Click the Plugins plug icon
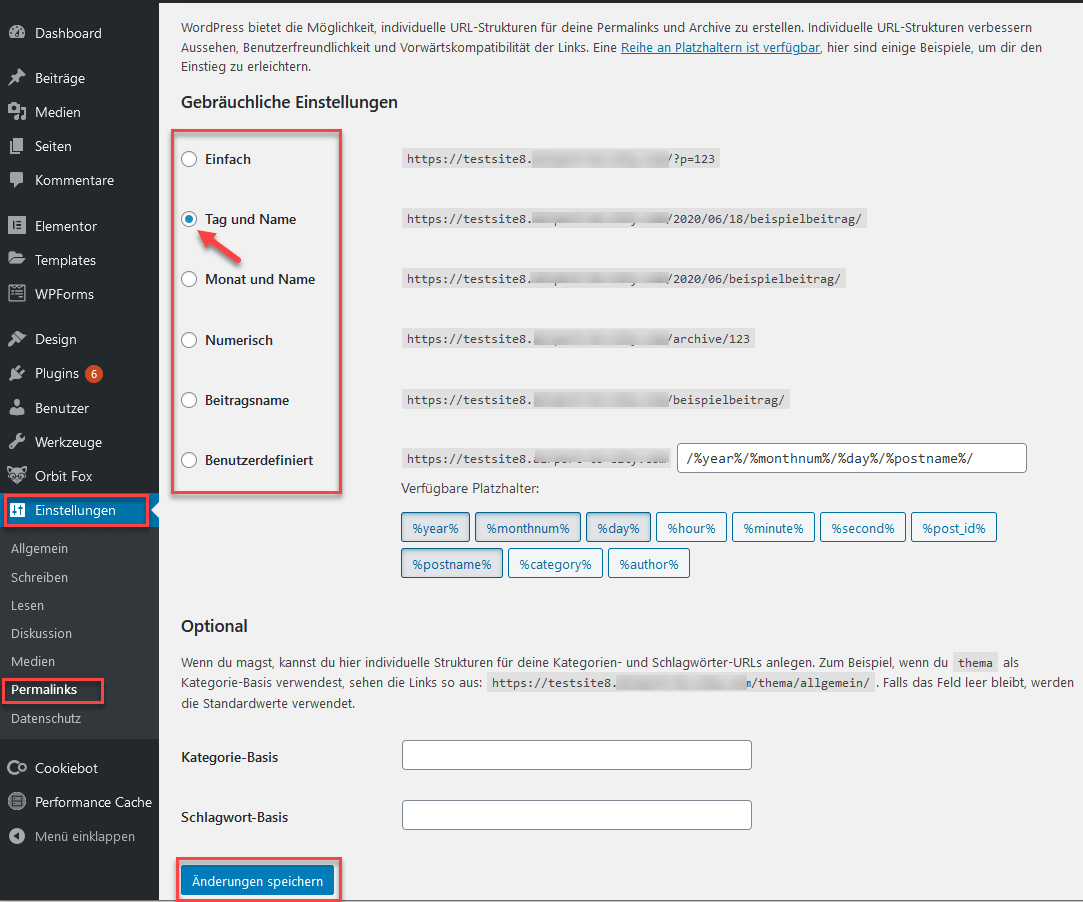Screen dimensions: 1083x902 [x=17, y=373]
